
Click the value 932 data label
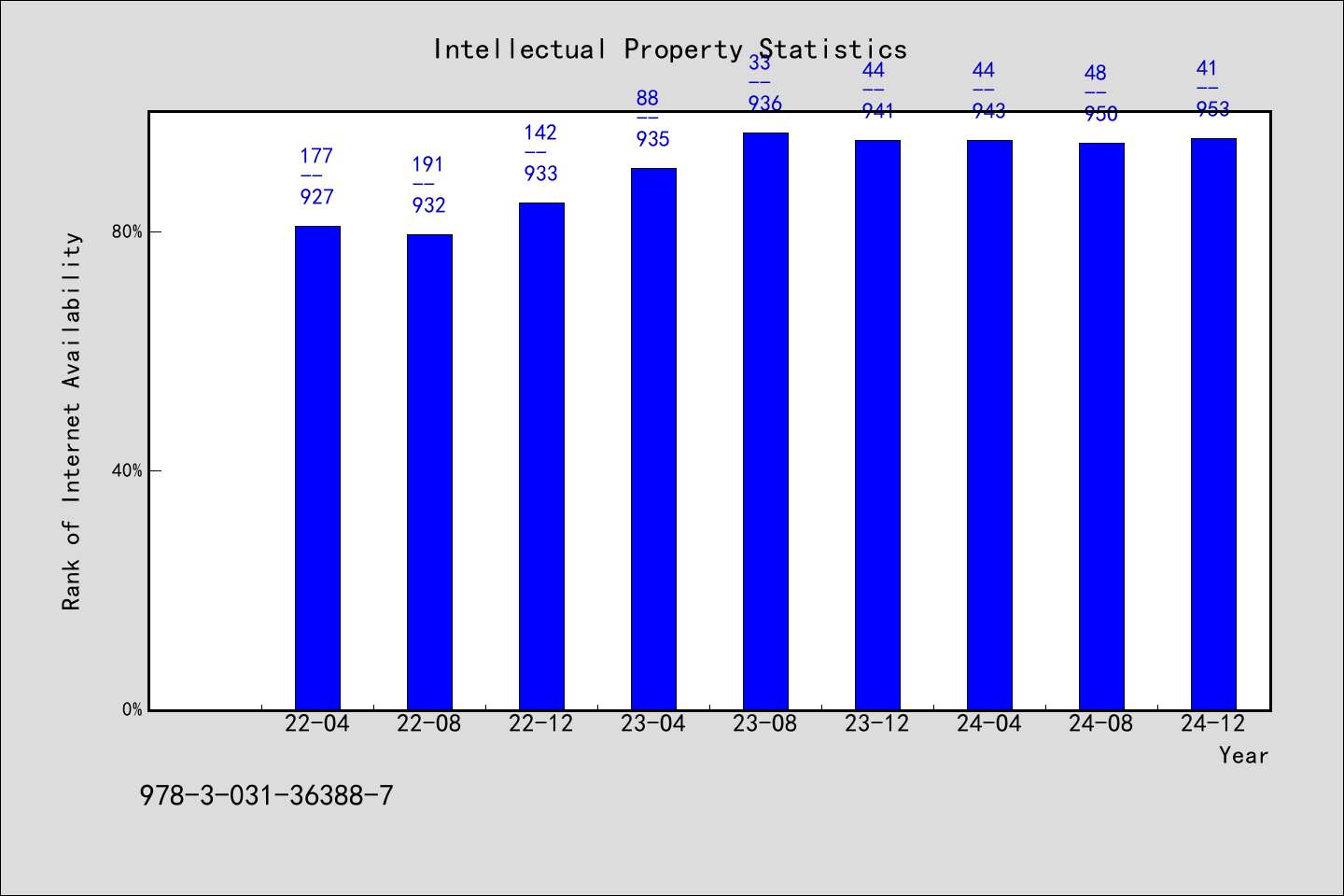429,205
